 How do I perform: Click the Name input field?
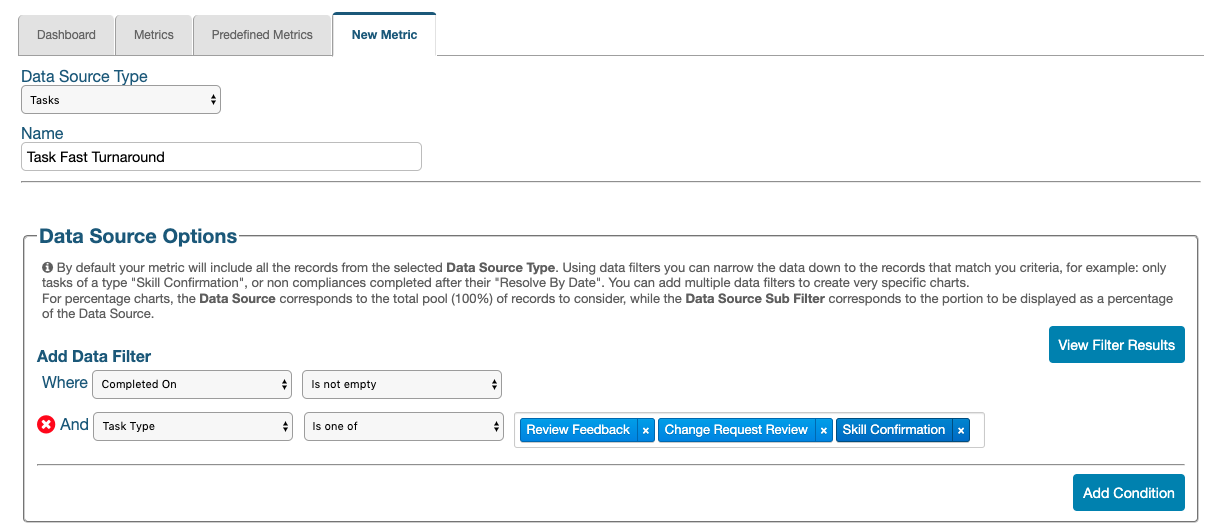221,157
